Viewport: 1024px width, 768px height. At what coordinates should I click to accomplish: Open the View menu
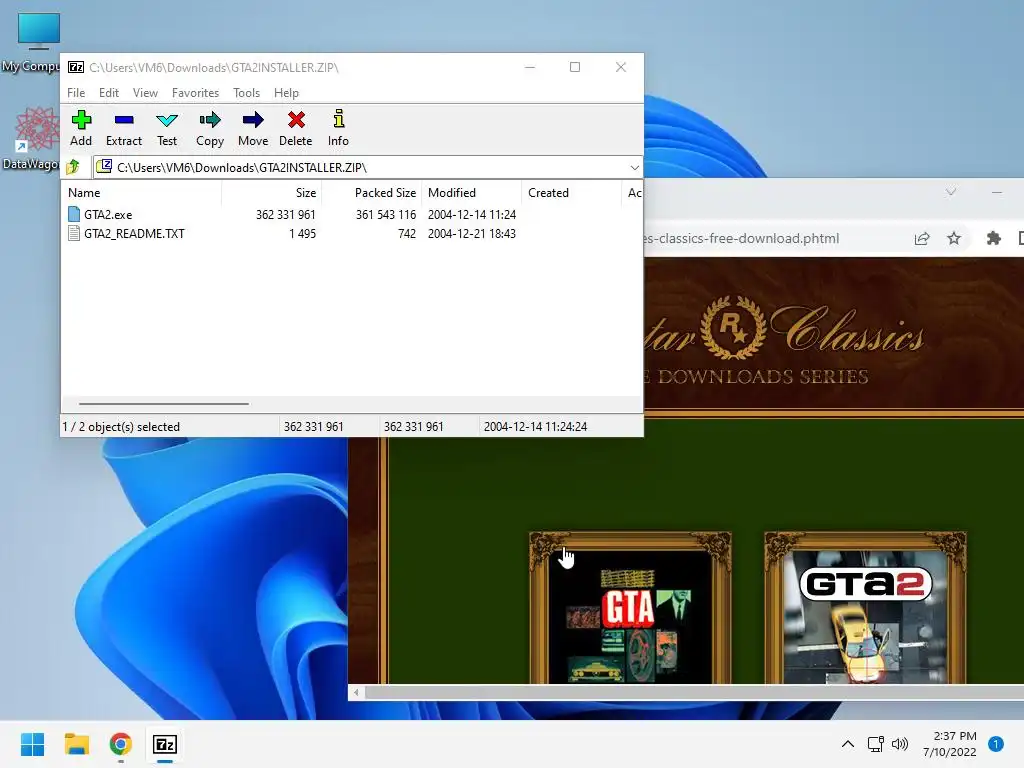pyautogui.click(x=145, y=93)
